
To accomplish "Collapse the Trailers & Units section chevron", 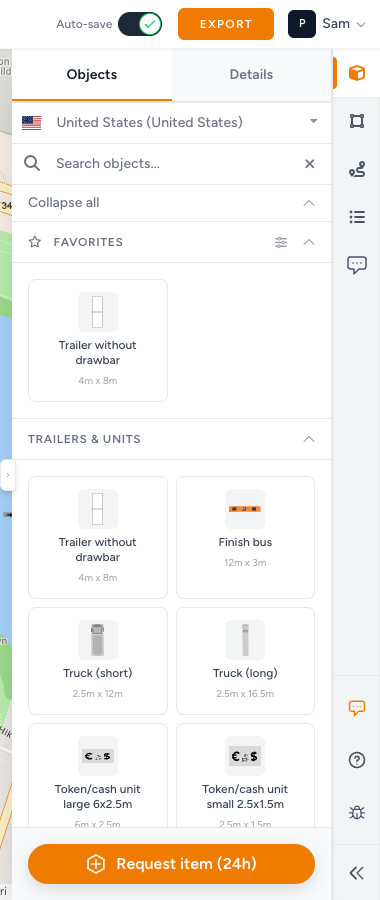I will coord(309,439).
